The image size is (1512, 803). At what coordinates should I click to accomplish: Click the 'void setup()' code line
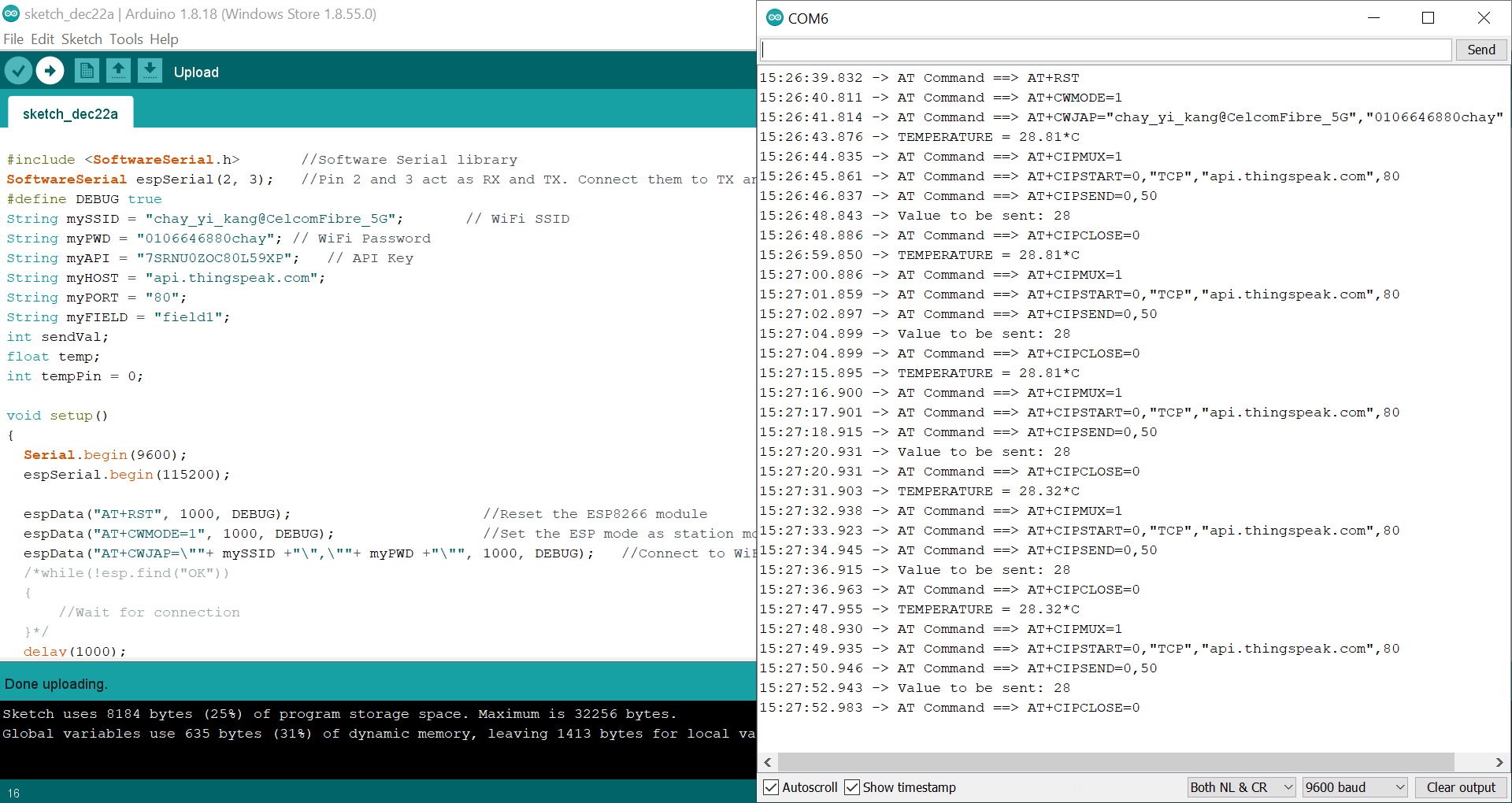(57, 416)
